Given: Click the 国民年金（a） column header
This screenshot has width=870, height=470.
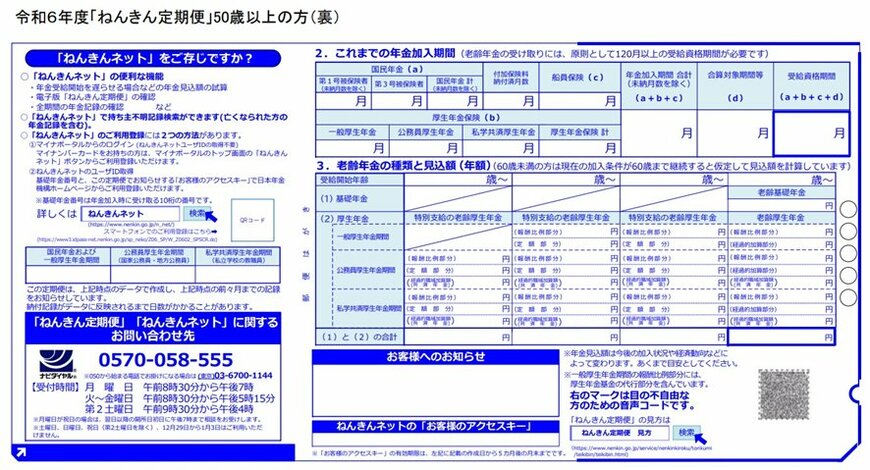Looking at the screenshot, I should point(397,69).
